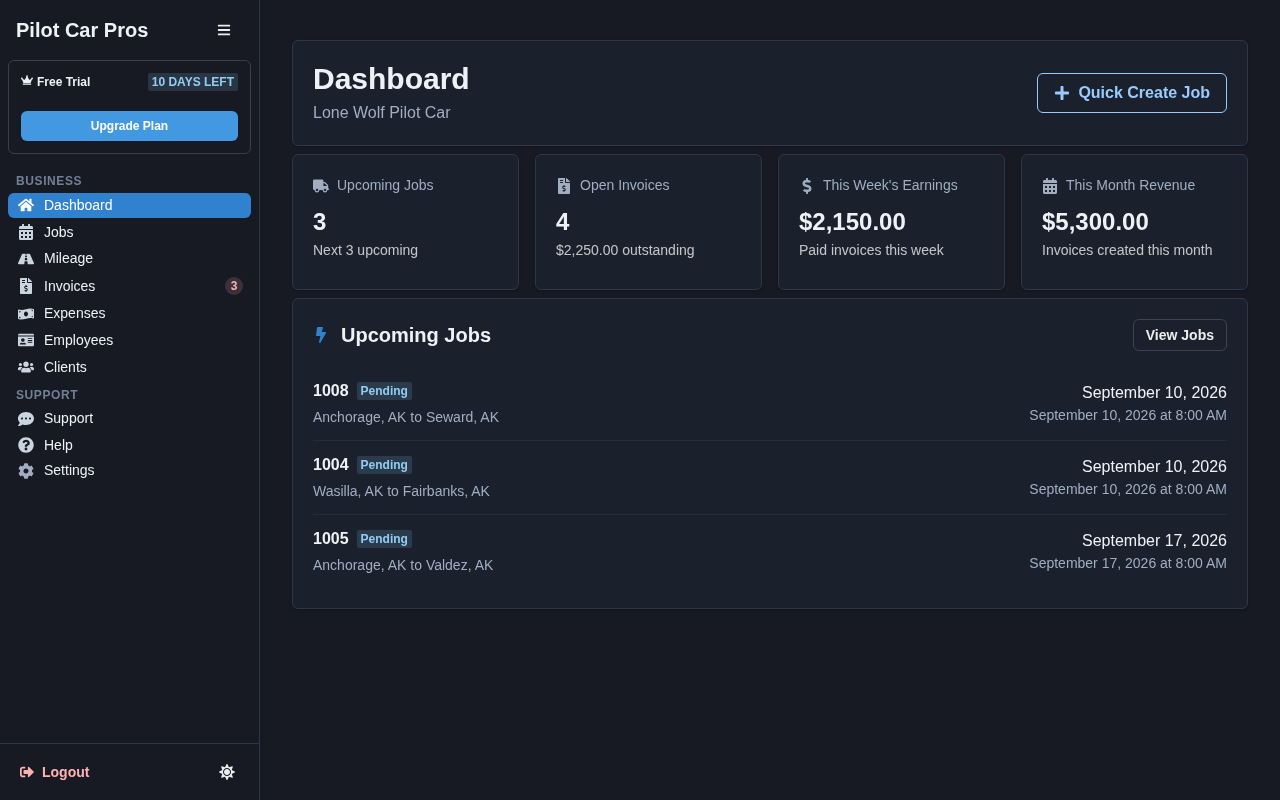The image size is (1280, 800).
Task: Click the View Jobs button
Action: 1180,335
